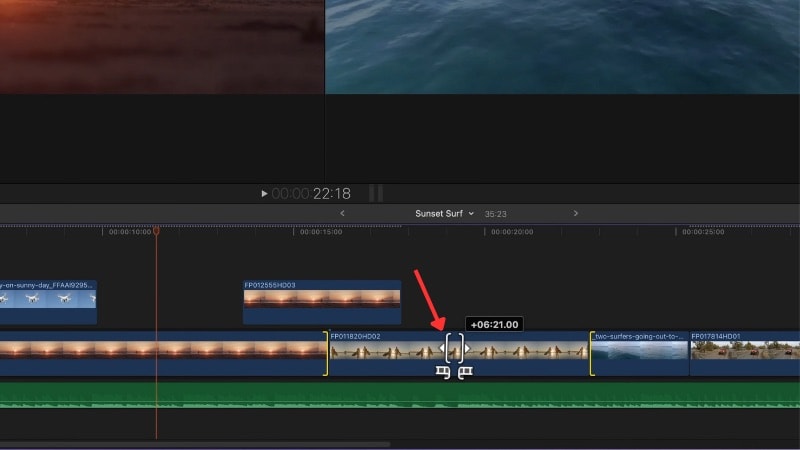
Task: Select the FP011820HD02 clip label
Action: 355,336
